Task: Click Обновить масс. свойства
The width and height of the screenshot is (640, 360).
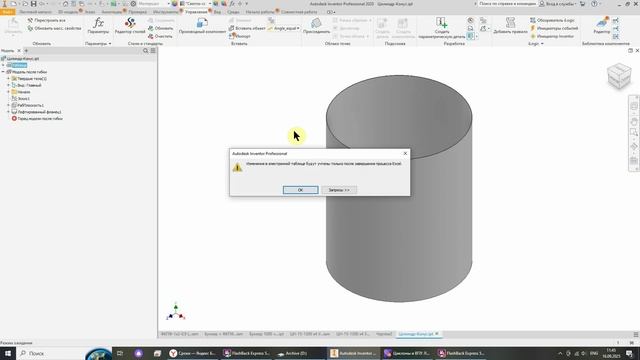Action: click(55, 28)
